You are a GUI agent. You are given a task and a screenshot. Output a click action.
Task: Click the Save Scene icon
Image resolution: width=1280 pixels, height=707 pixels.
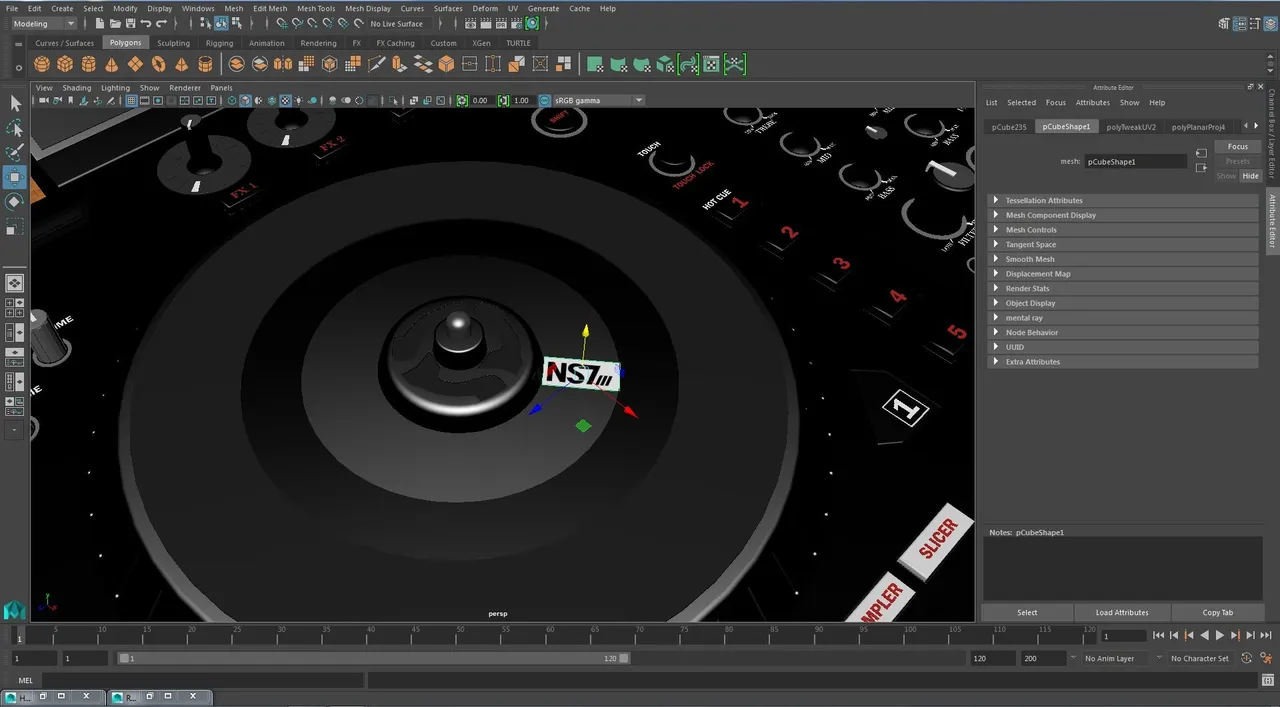click(x=131, y=23)
